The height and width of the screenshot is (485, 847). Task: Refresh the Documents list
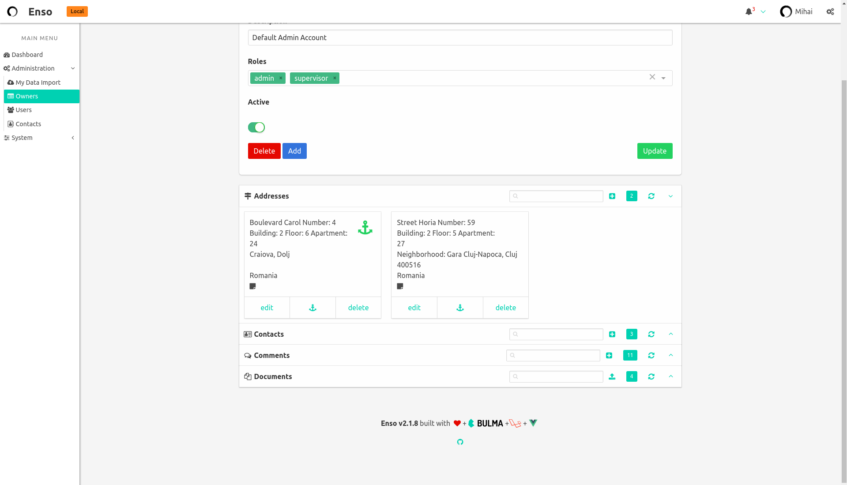point(651,376)
